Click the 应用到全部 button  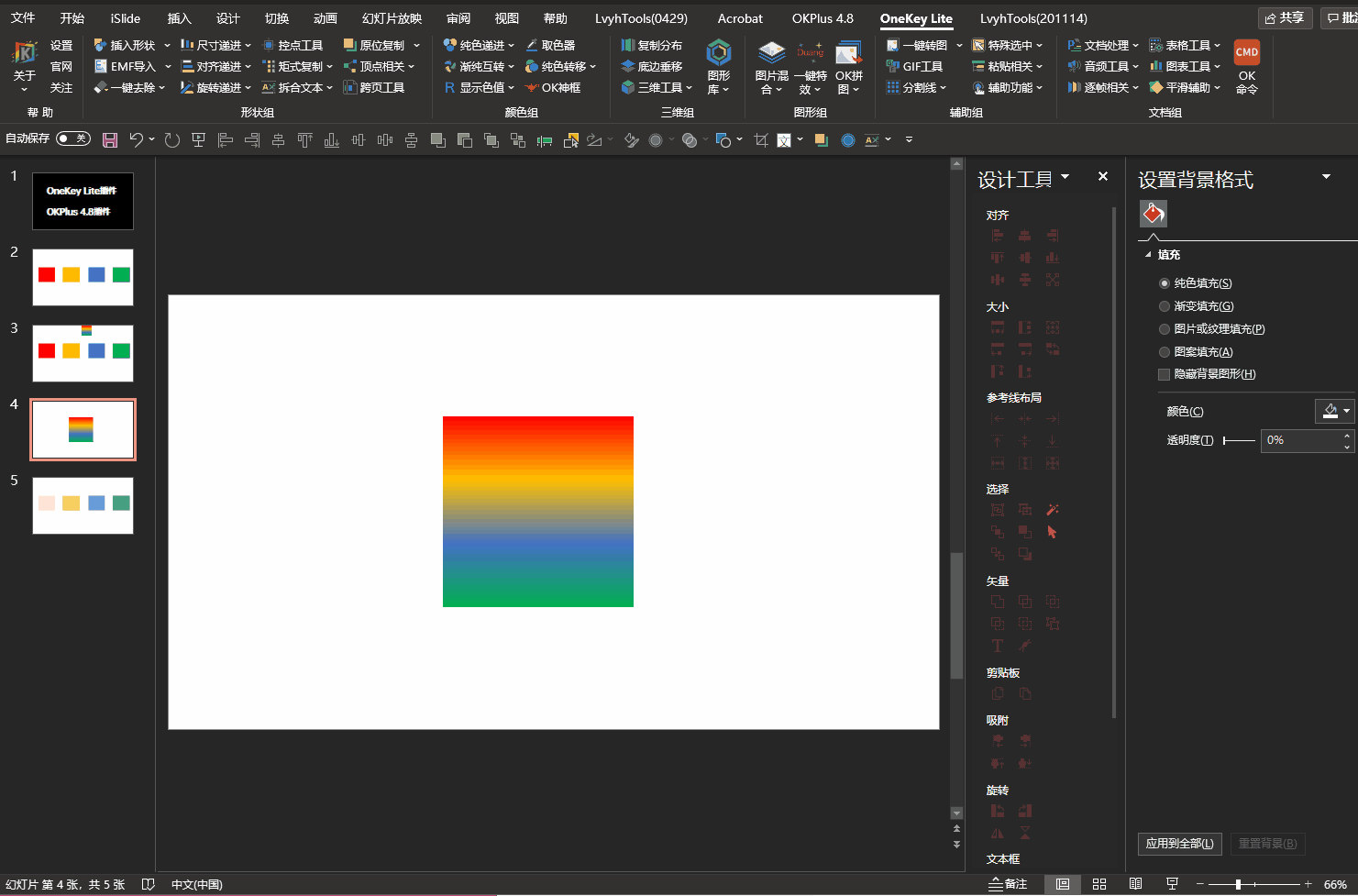[x=1179, y=844]
